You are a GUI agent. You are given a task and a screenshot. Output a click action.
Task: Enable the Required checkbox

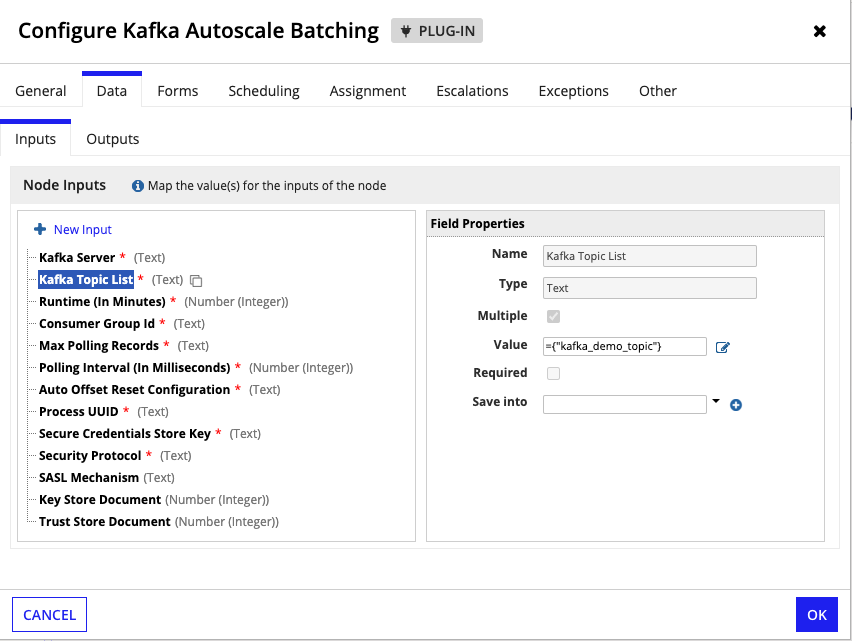click(553, 373)
